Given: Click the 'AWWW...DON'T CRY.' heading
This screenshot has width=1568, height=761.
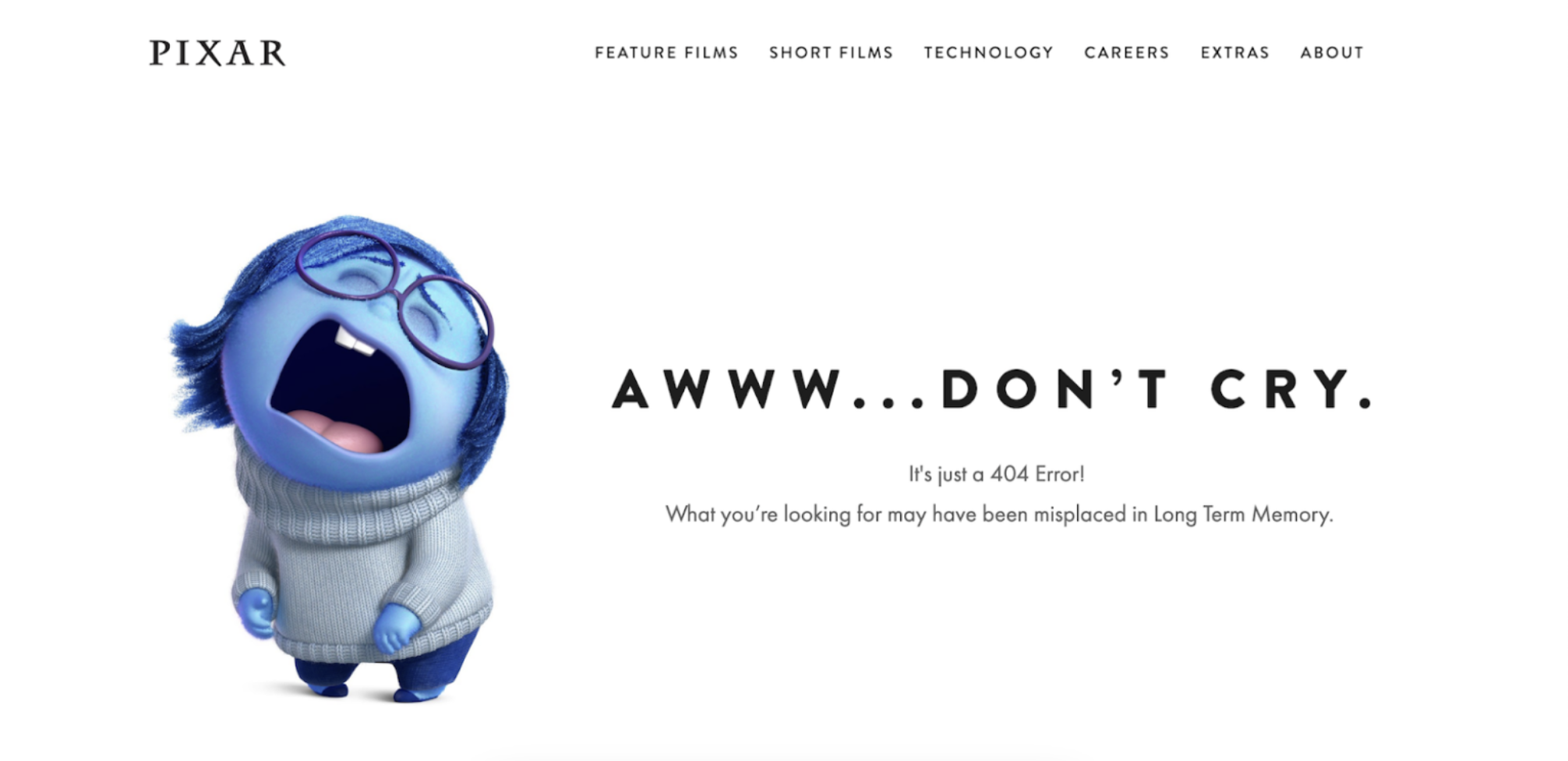Looking at the screenshot, I should click(x=992, y=388).
